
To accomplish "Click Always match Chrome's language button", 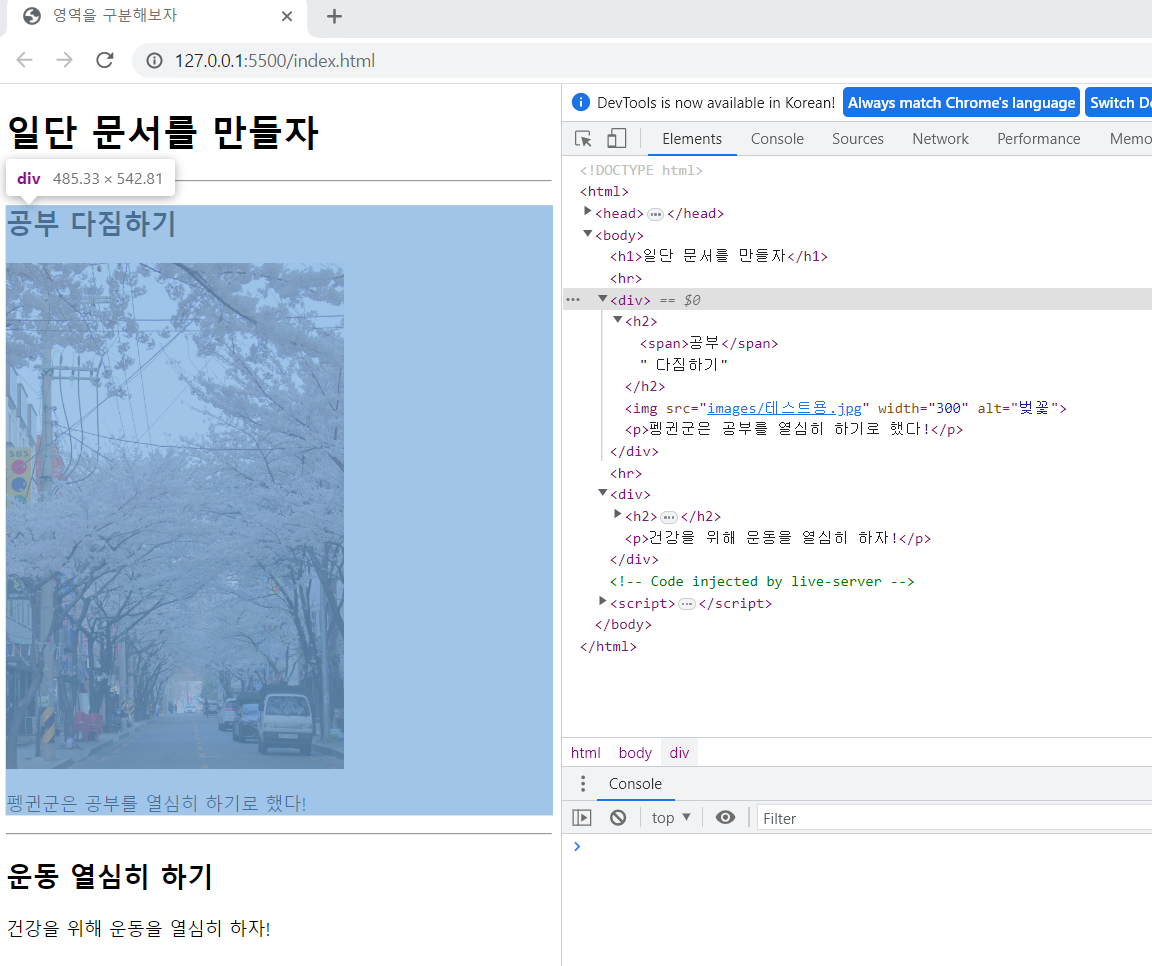I will [x=961, y=103].
